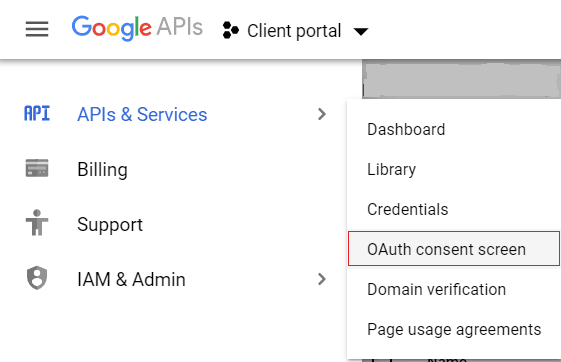Click the Support person icon
Screen dimensions: 561x362
tap(37, 223)
